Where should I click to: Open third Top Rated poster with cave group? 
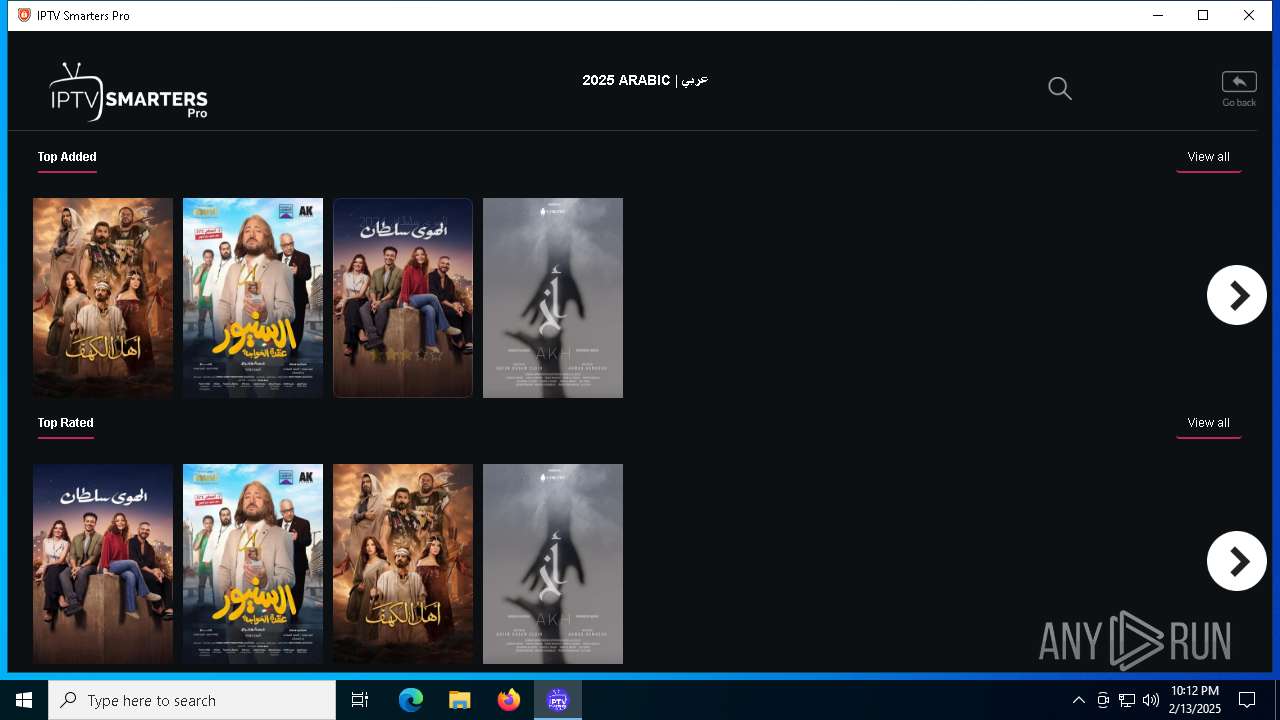(x=403, y=564)
